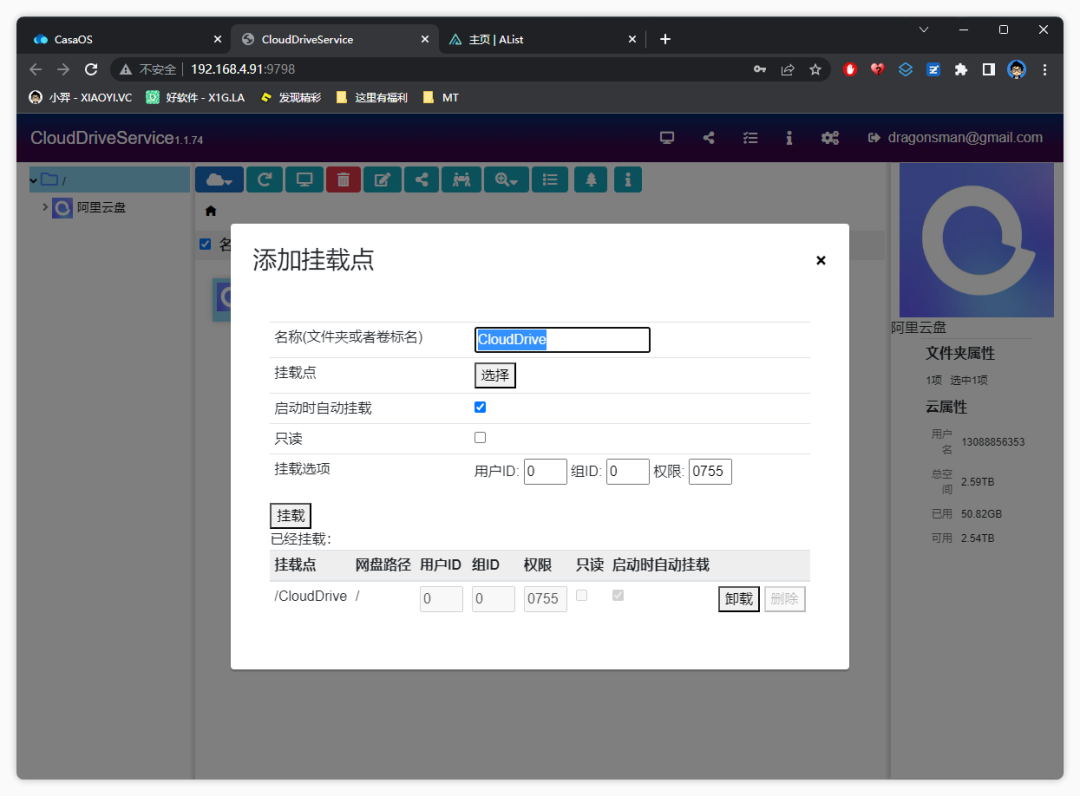Switch to the 主页 | AList browser tab

coord(540,40)
